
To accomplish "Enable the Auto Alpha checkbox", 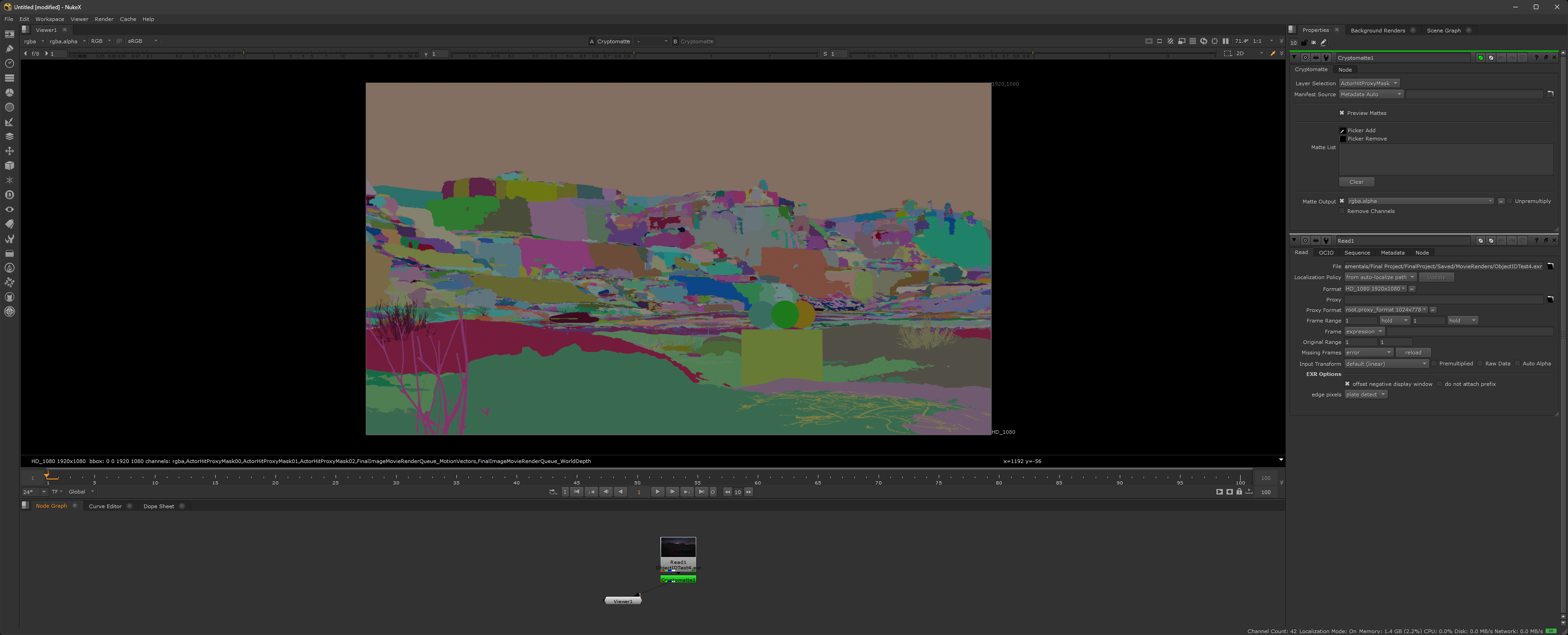I will tap(1517, 364).
